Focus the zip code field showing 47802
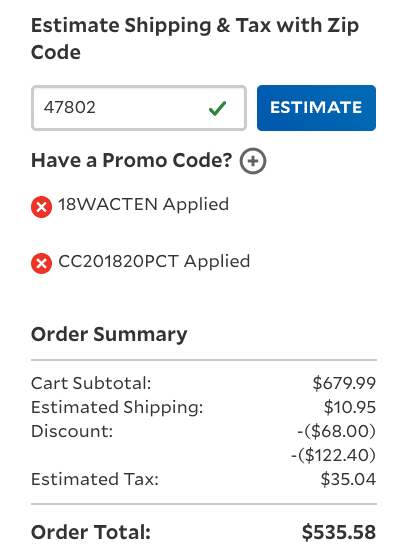Viewport: 410px width, 555px height. [x=139, y=108]
